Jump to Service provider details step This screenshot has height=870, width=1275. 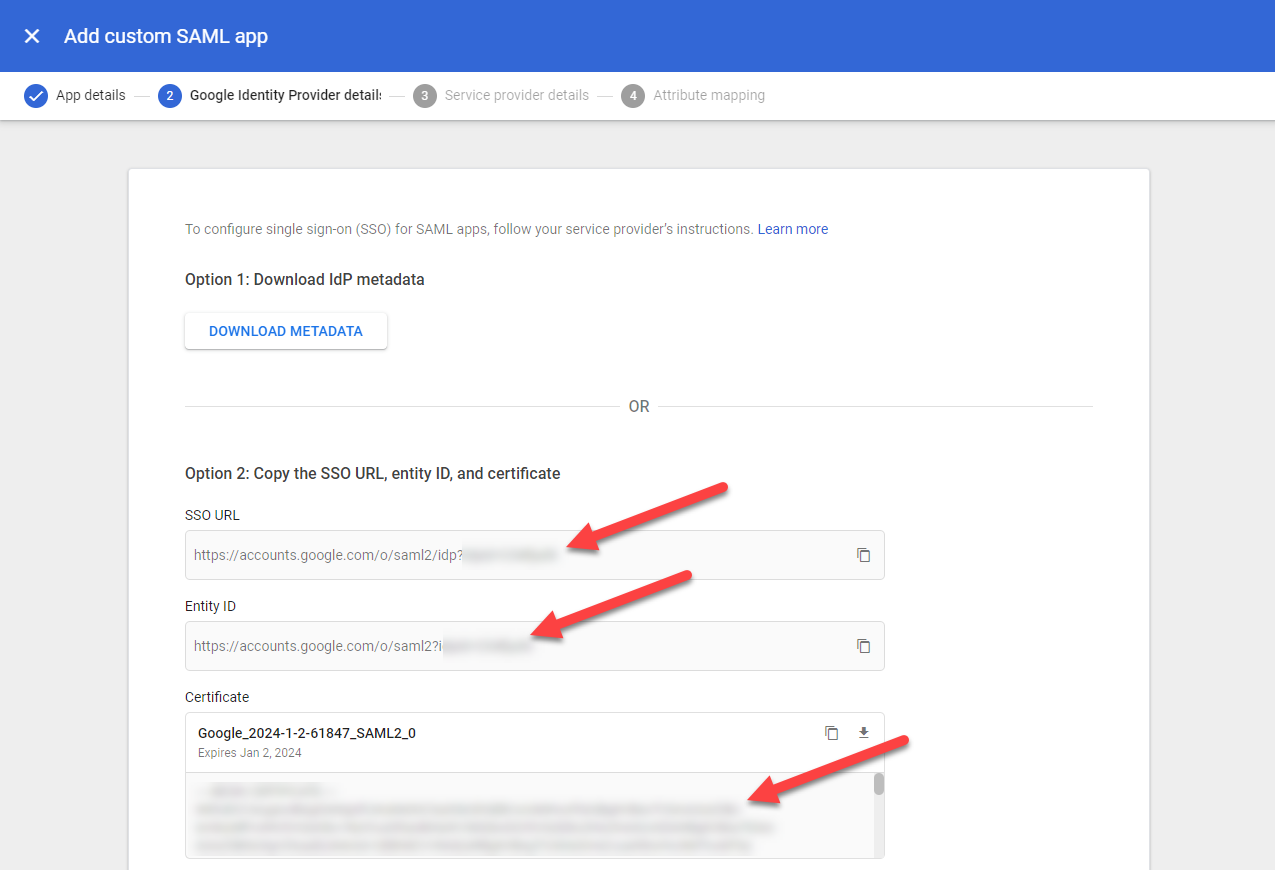coord(516,96)
